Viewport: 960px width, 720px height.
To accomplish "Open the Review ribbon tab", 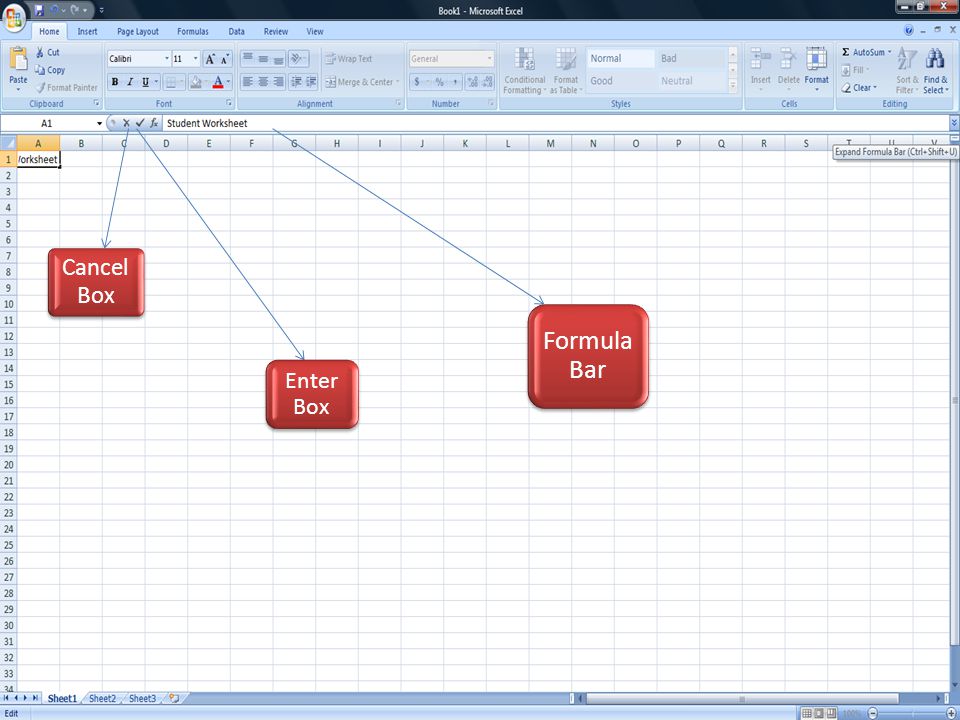I will coord(276,32).
